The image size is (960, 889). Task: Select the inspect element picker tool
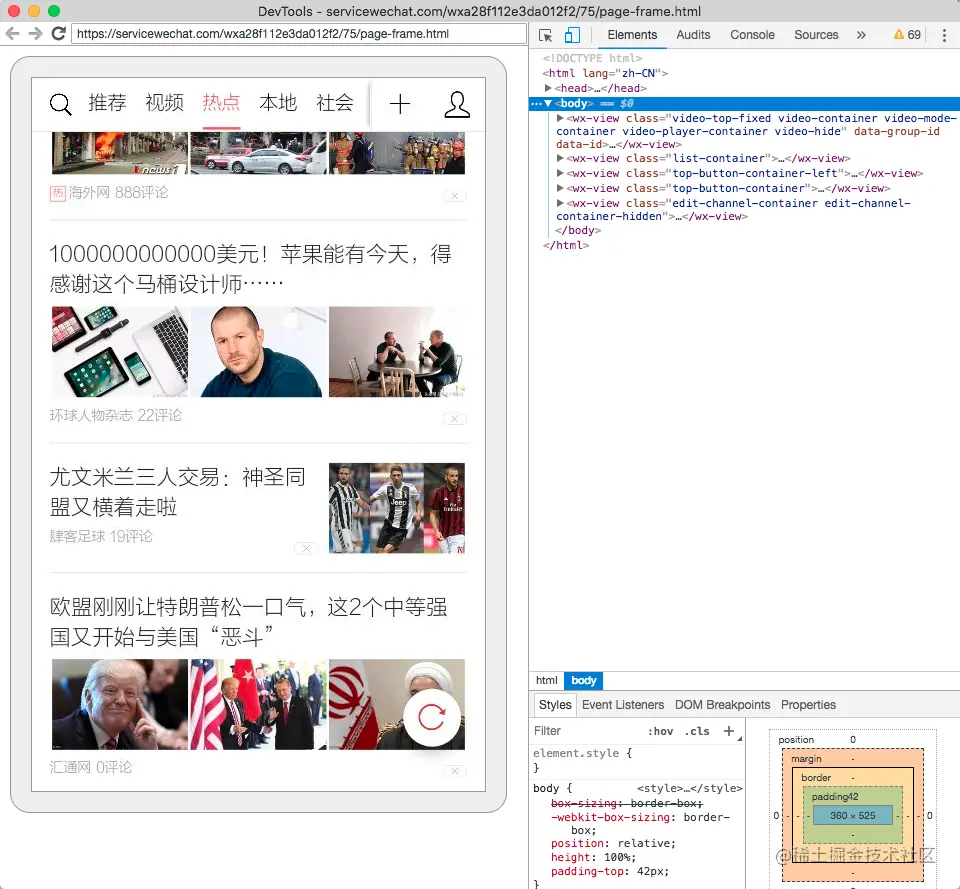pyautogui.click(x=546, y=35)
